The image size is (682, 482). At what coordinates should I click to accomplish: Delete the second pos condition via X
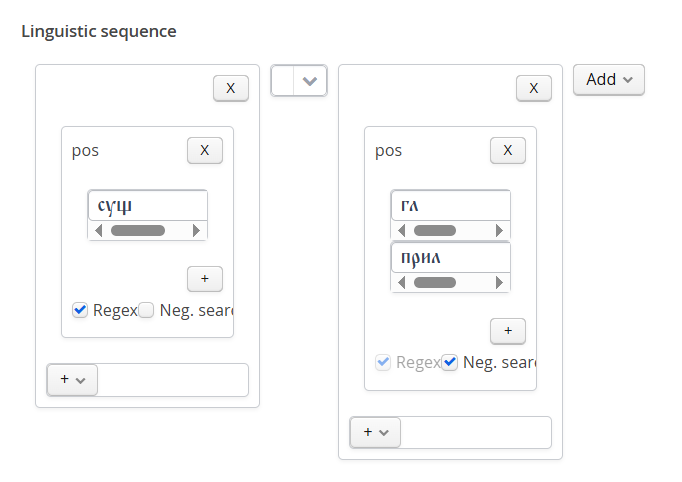point(508,150)
